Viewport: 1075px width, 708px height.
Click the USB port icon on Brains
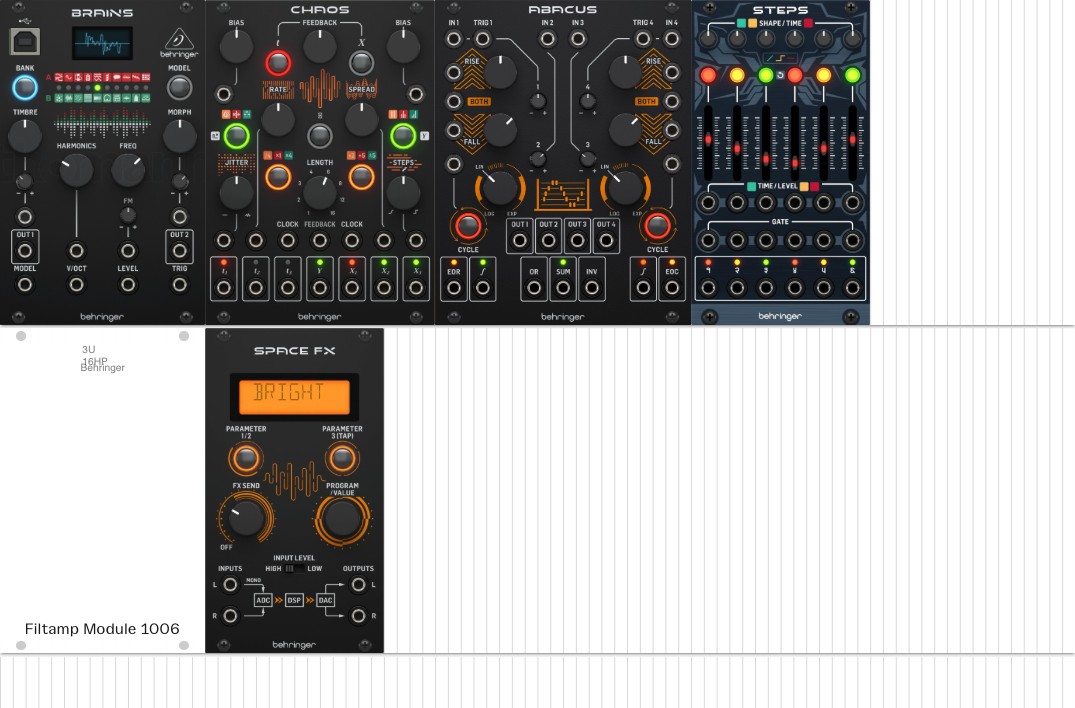(x=25, y=42)
